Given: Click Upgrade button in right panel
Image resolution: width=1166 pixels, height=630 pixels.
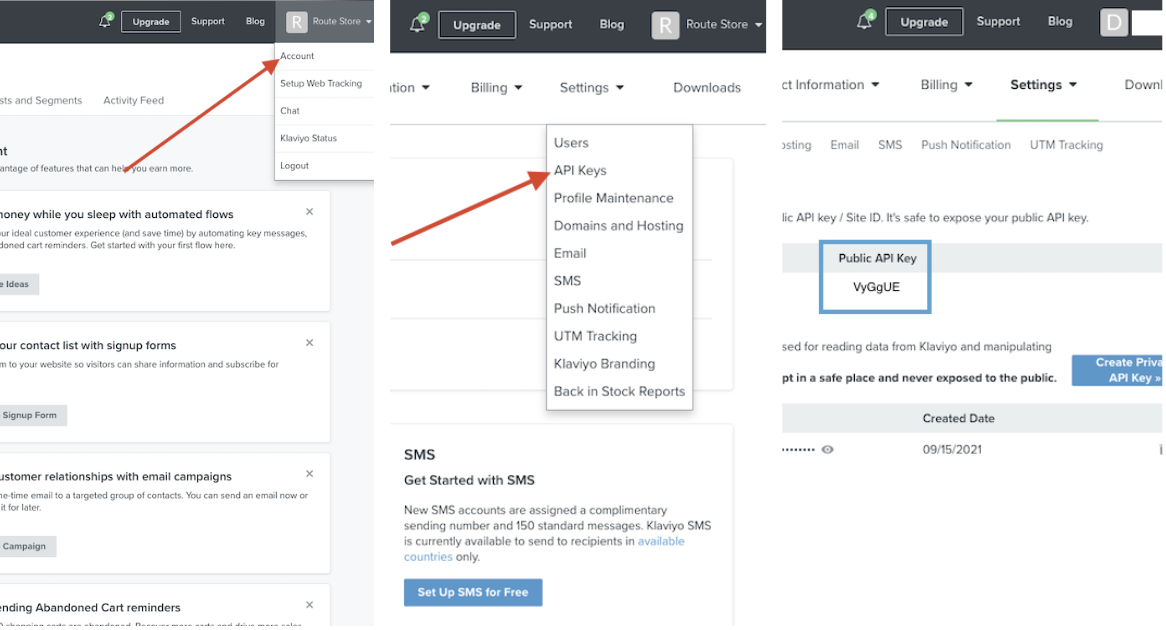Looking at the screenshot, I should click(924, 22).
